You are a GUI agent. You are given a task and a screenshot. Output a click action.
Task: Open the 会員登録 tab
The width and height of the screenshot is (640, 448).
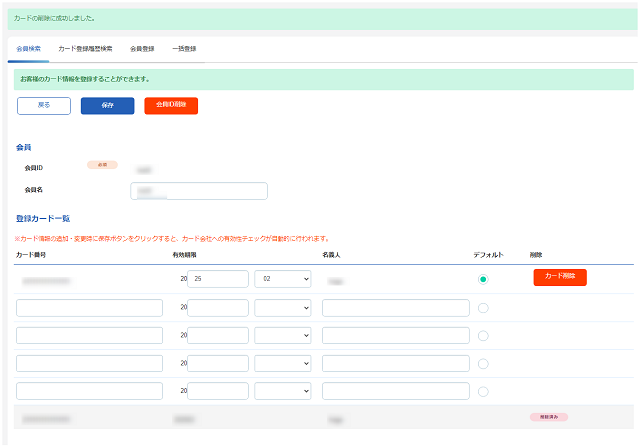tap(142, 49)
